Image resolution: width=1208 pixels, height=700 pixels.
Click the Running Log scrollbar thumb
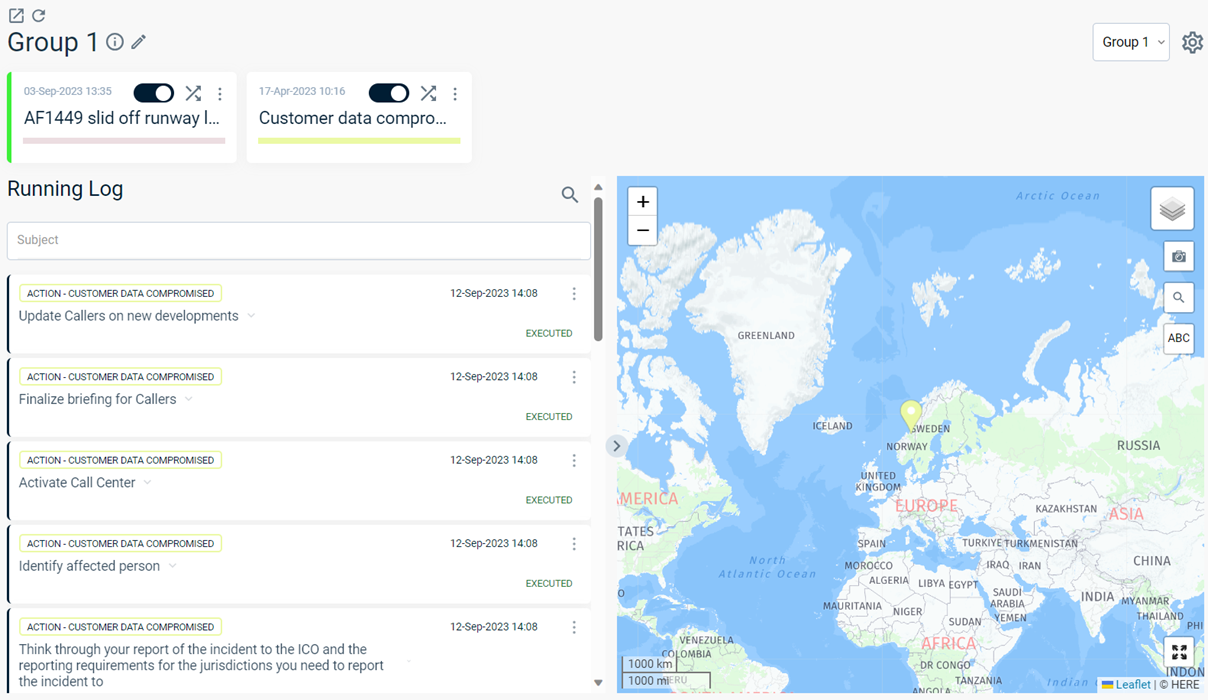[598, 268]
